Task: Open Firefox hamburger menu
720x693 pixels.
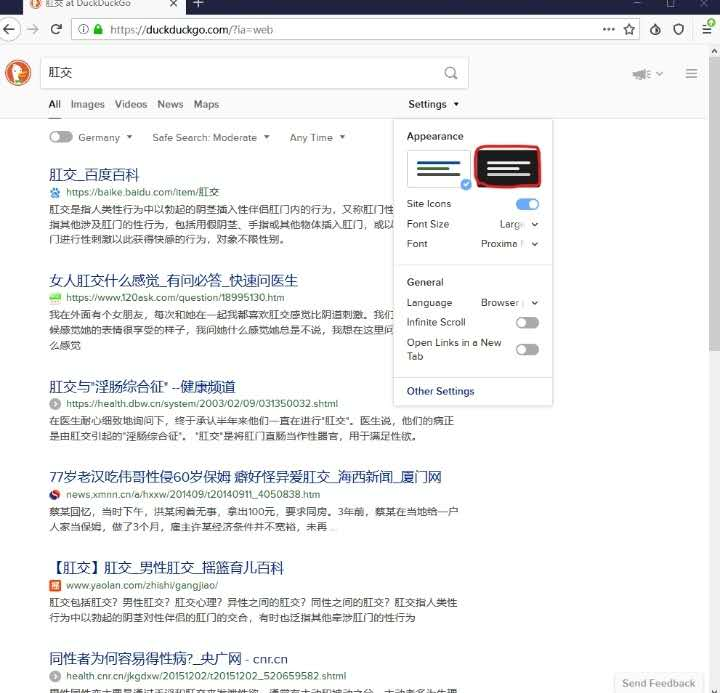Action: pyautogui.click(x=707, y=29)
